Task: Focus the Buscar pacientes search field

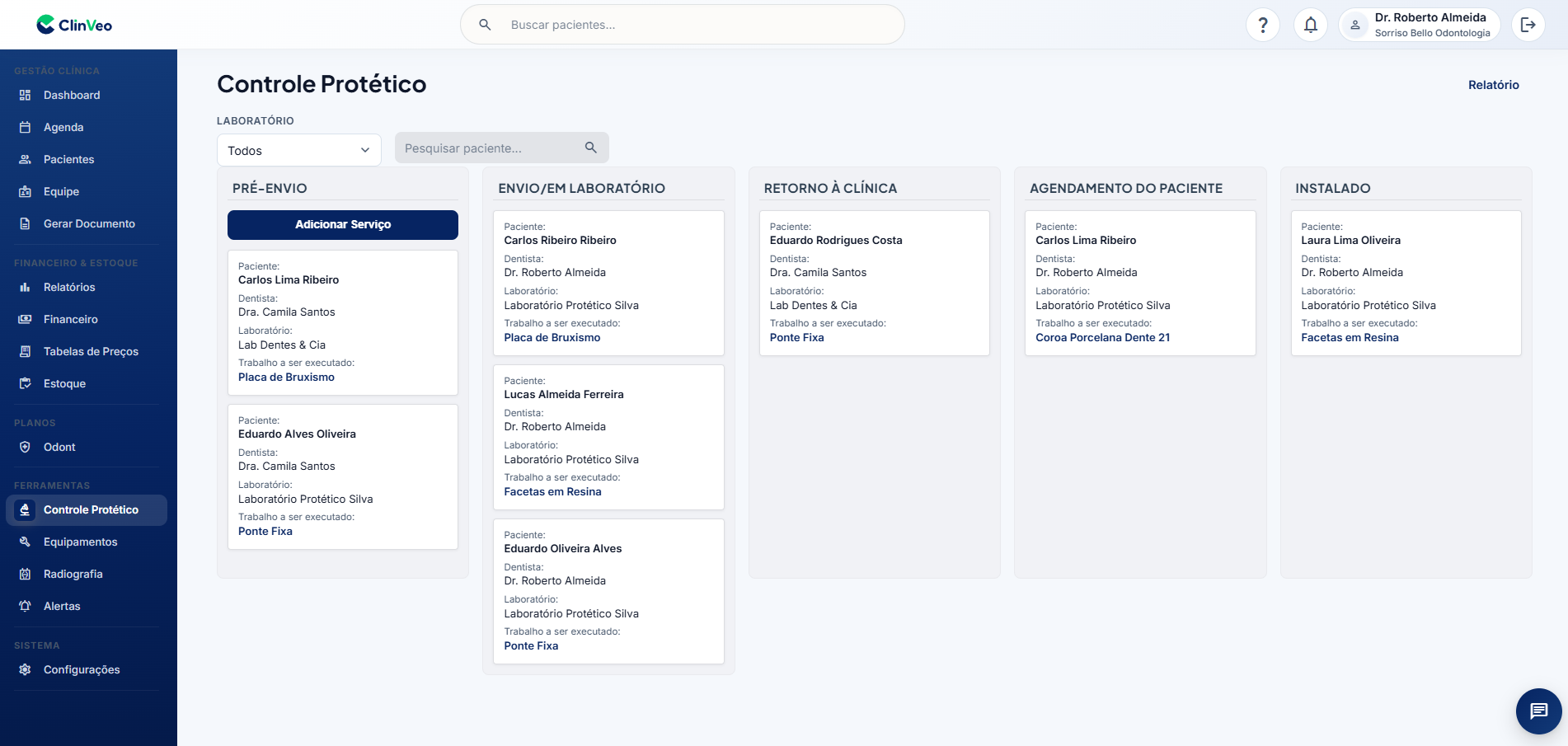Action: (x=683, y=25)
